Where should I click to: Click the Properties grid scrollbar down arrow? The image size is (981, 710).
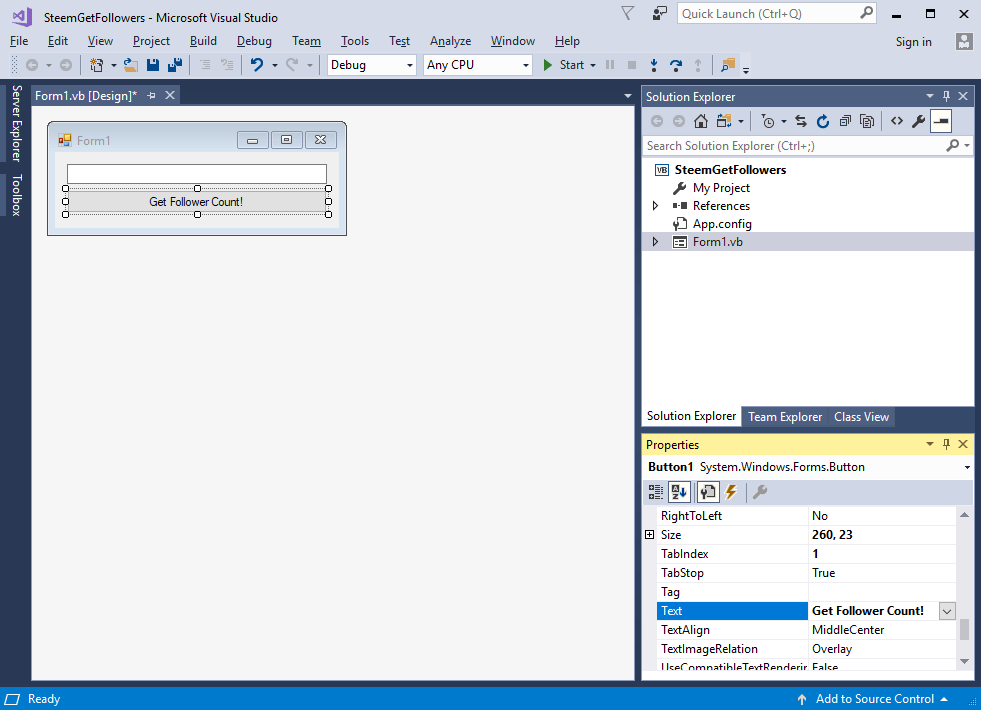tap(965, 661)
